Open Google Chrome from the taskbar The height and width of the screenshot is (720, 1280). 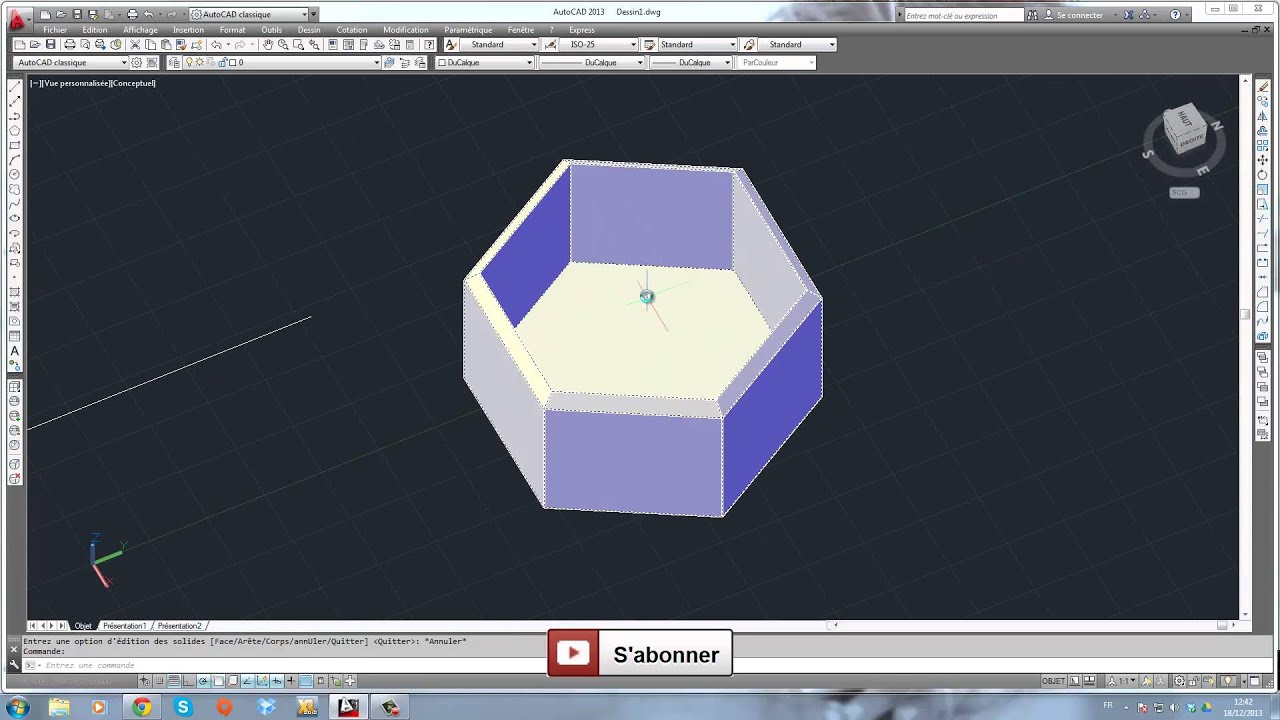(x=141, y=707)
